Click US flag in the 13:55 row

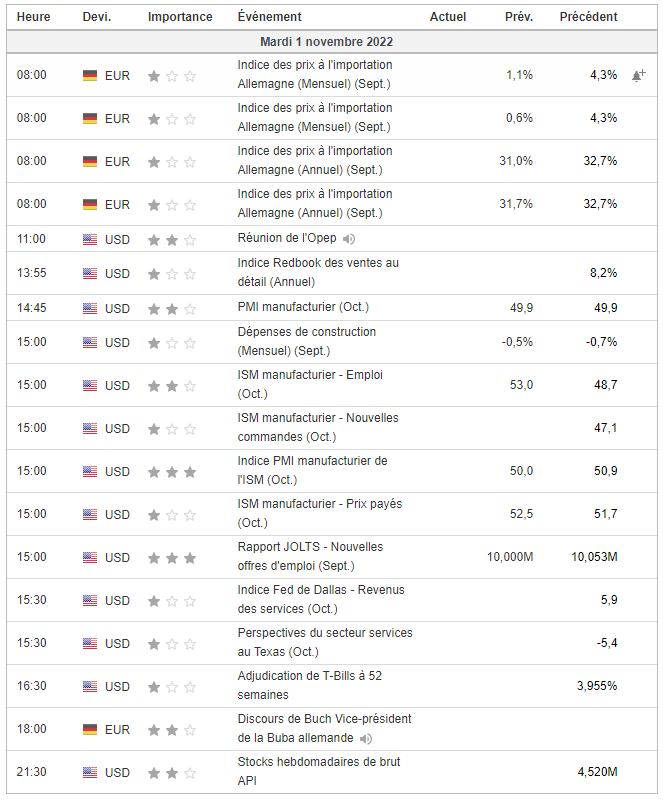pos(90,273)
